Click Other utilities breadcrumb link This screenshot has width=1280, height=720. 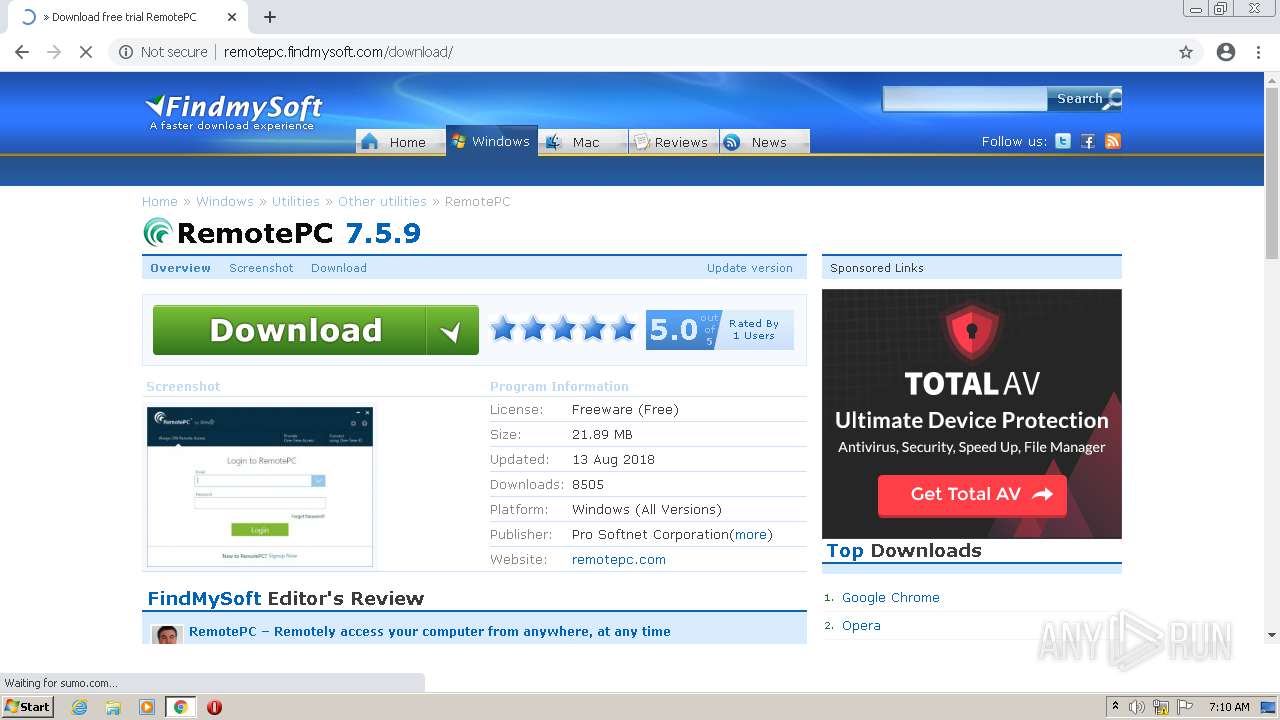382,201
